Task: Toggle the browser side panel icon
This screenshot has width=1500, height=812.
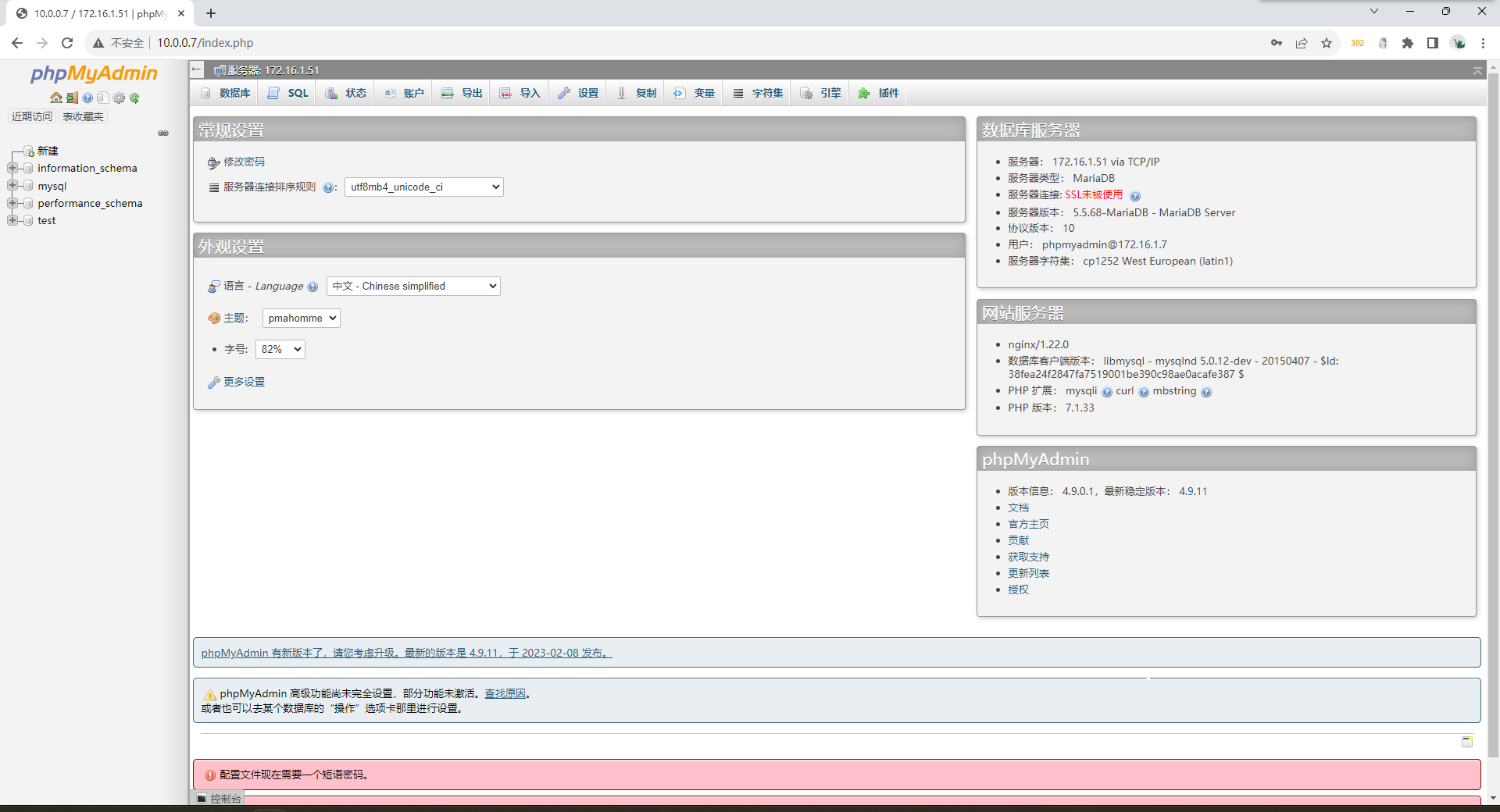Action: click(x=1433, y=43)
